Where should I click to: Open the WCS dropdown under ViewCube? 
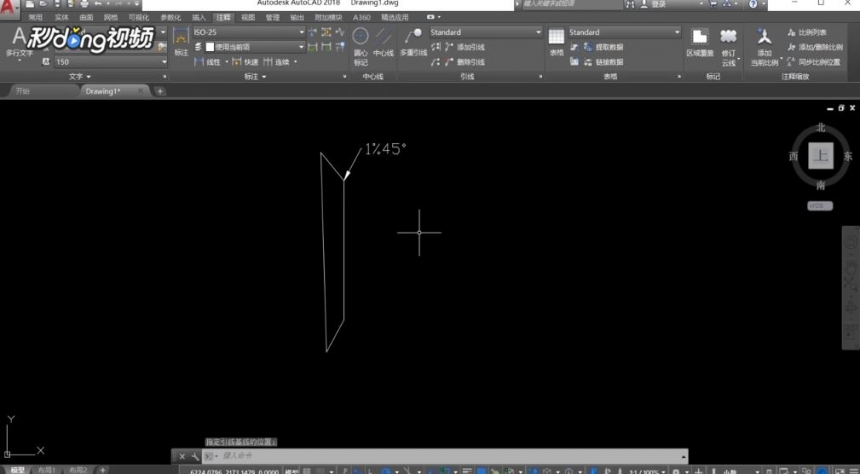820,206
